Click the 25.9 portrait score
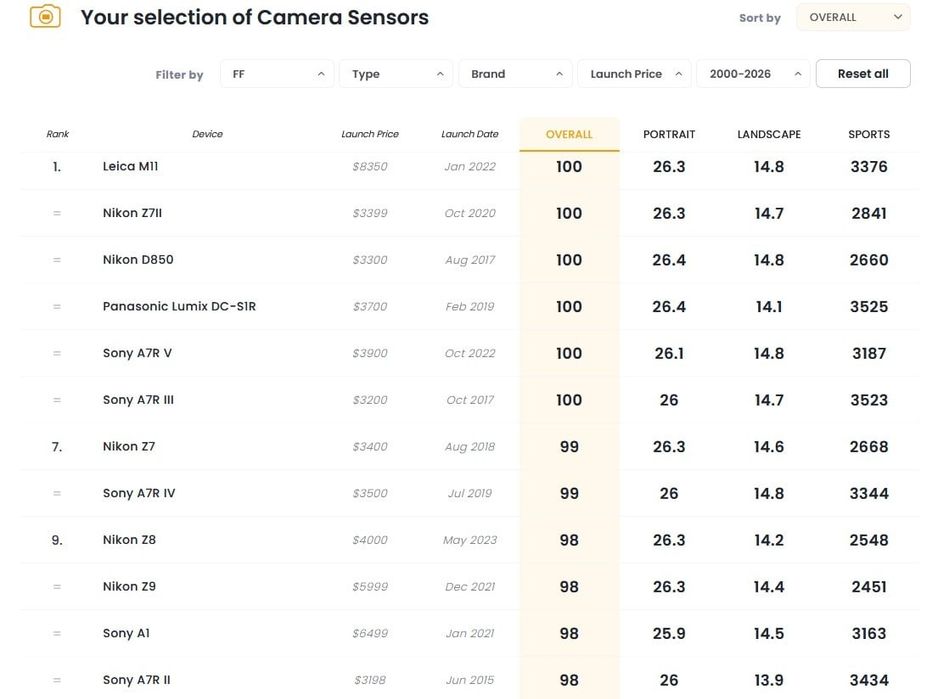The height and width of the screenshot is (699, 938). [x=669, y=633]
